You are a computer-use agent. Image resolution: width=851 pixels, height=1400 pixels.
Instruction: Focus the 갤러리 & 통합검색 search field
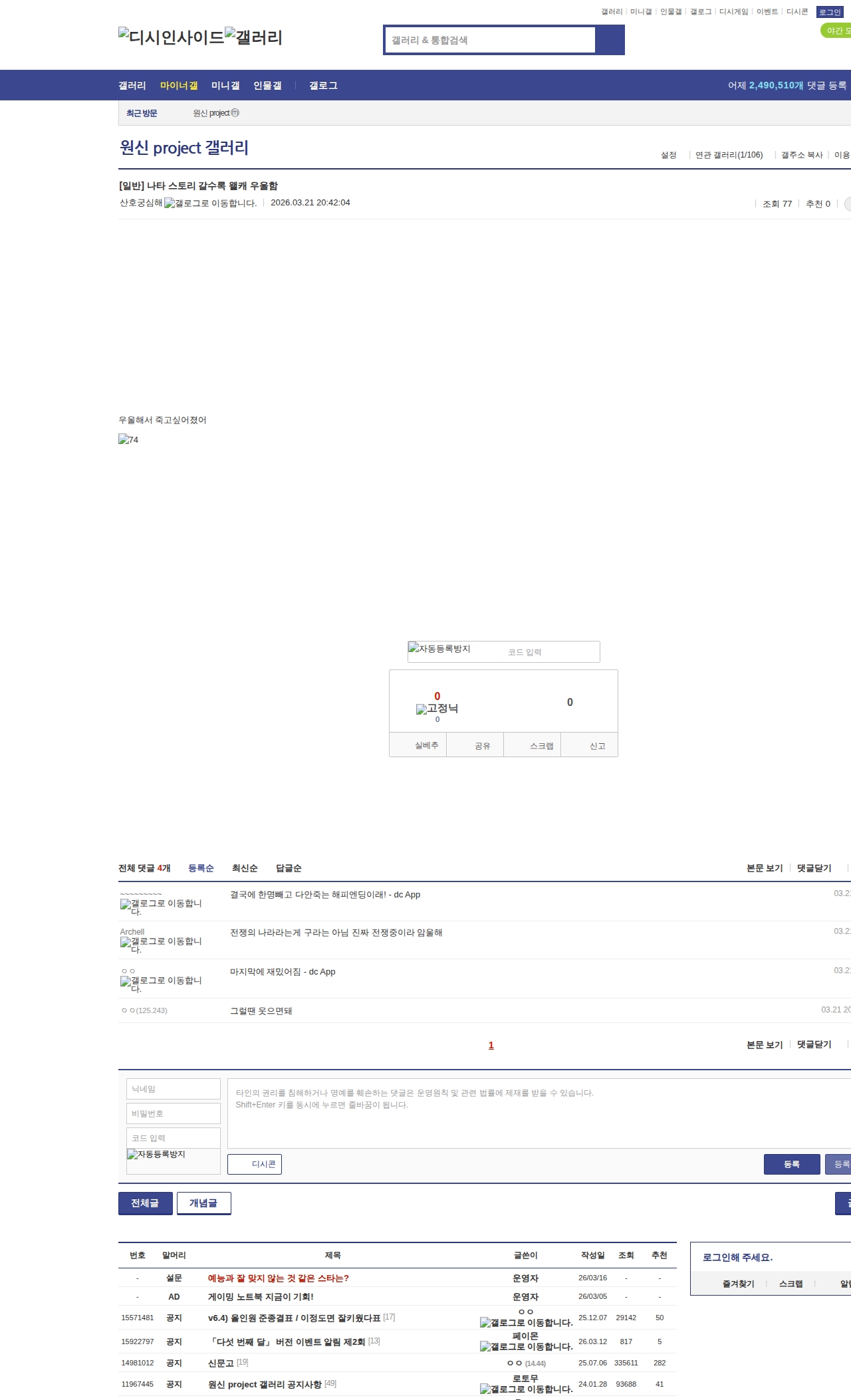(x=490, y=40)
